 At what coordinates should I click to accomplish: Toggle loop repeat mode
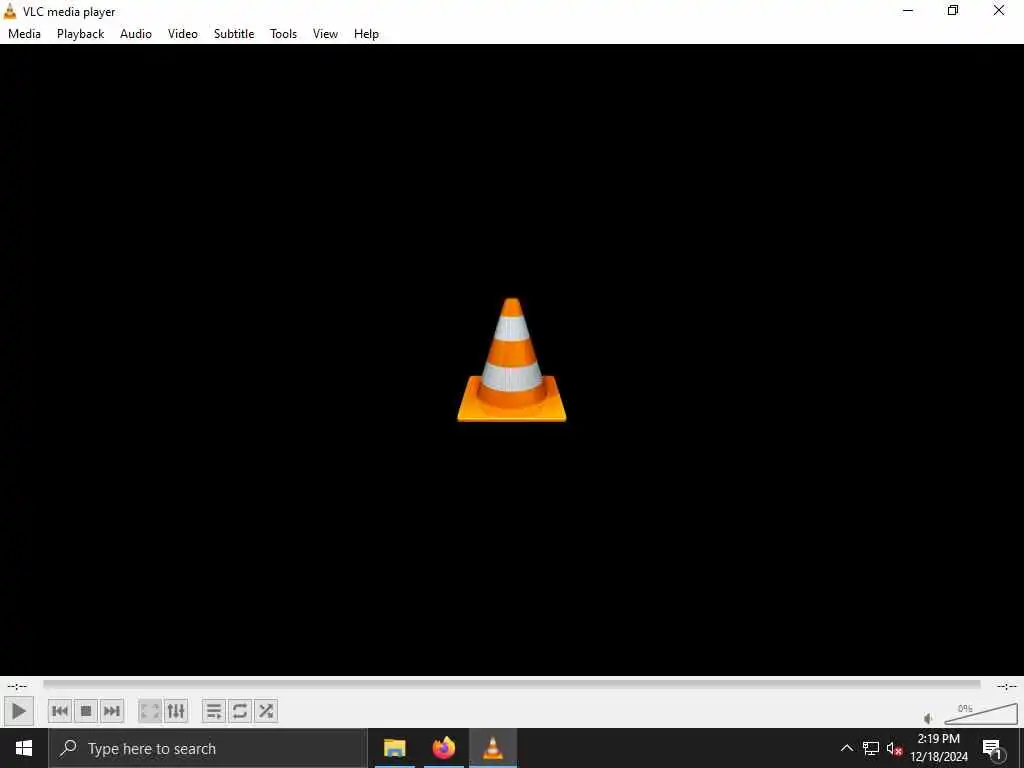[x=240, y=711]
